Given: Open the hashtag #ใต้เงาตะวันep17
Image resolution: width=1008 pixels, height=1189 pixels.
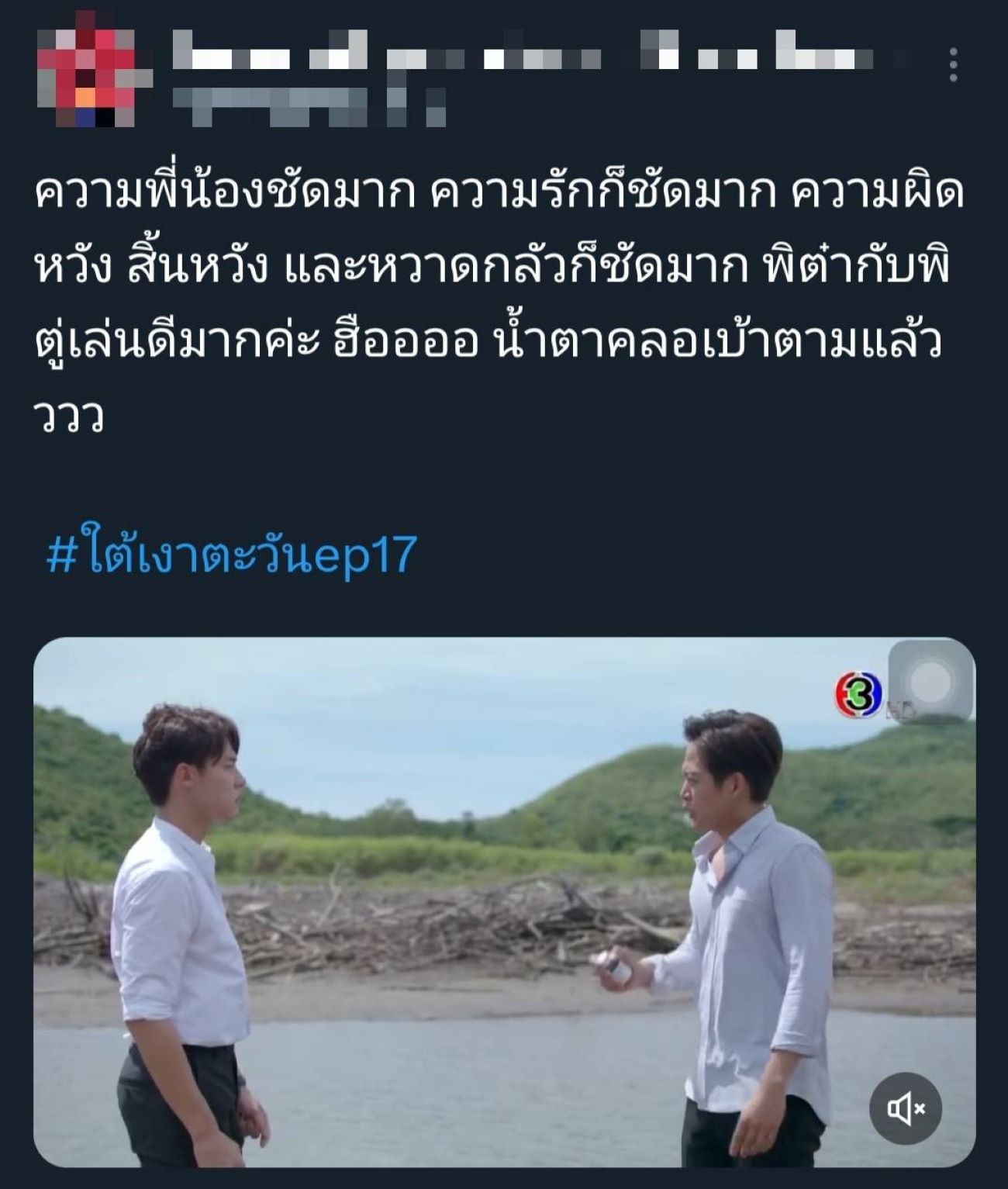Looking at the screenshot, I should [232, 555].
